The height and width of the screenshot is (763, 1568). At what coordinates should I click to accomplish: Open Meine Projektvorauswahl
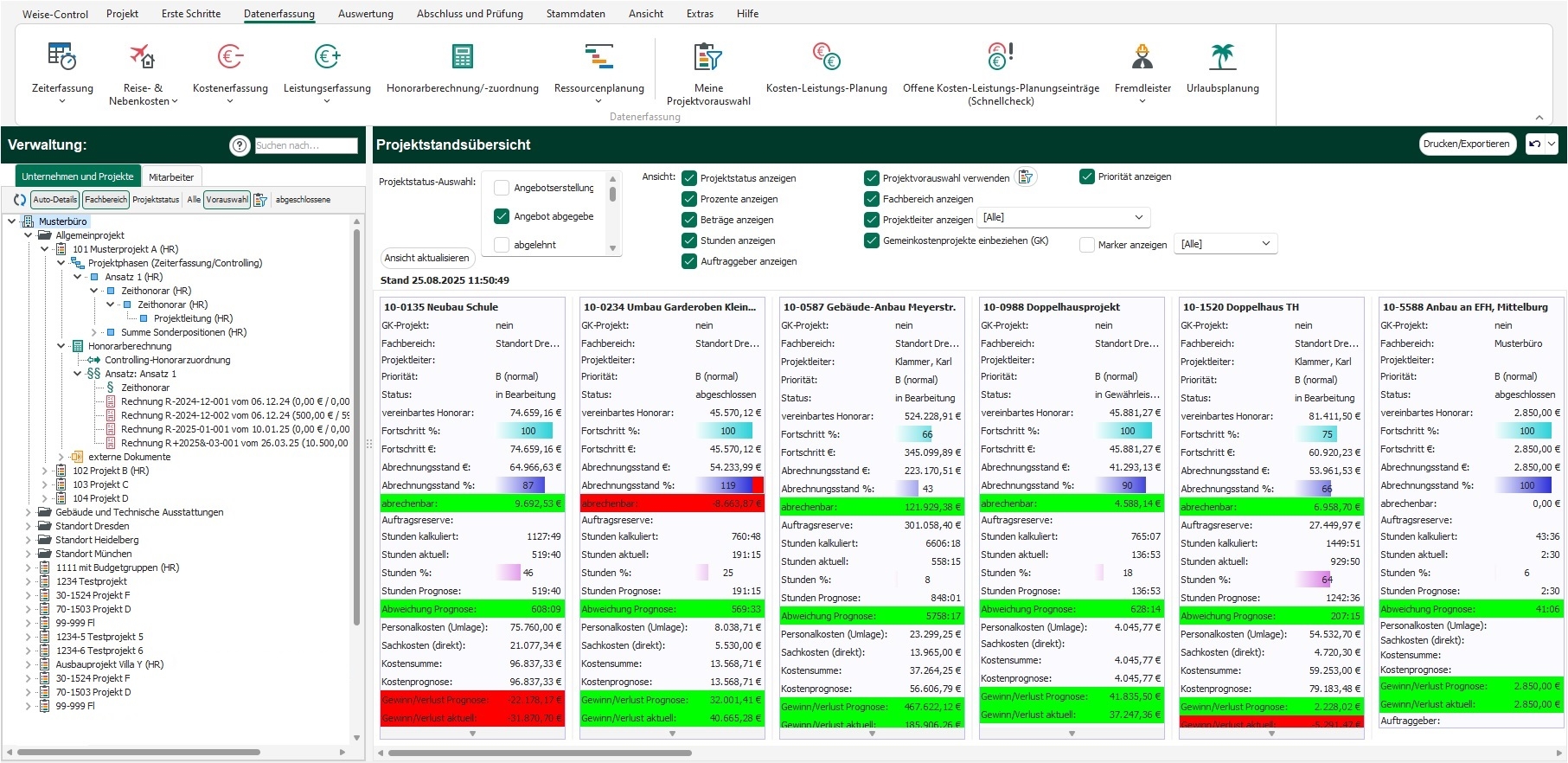pos(708,73)
